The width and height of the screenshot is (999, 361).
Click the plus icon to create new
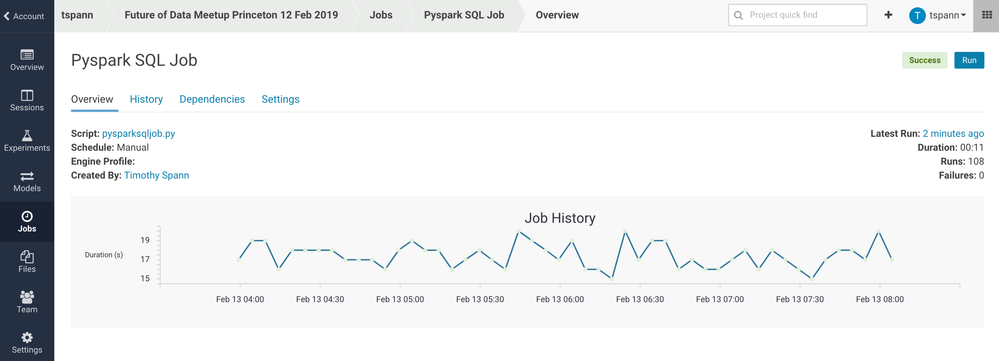[x=888, y=15]
